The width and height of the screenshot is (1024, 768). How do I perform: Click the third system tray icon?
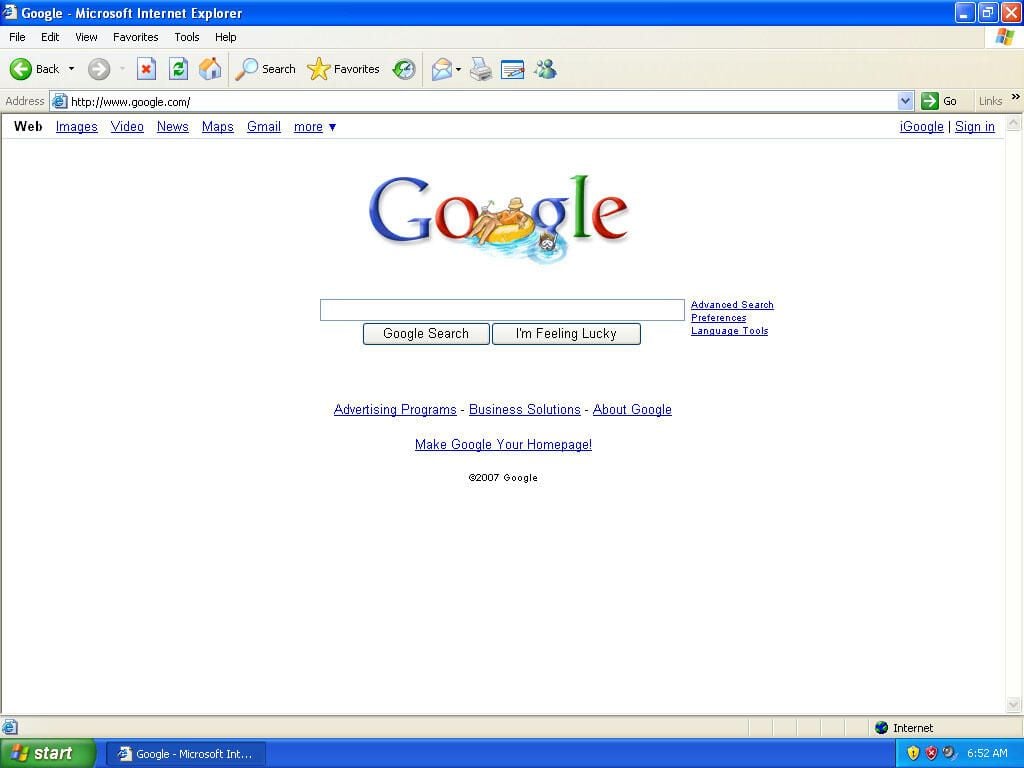coord(949,753)
